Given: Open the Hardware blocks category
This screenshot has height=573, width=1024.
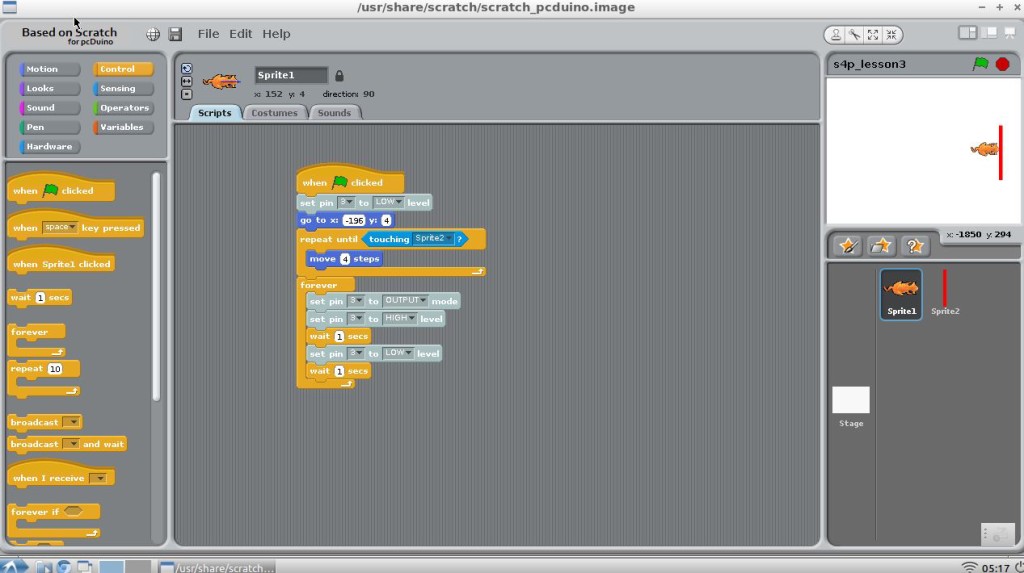Looking at the screenshot, I should point(49,146).
